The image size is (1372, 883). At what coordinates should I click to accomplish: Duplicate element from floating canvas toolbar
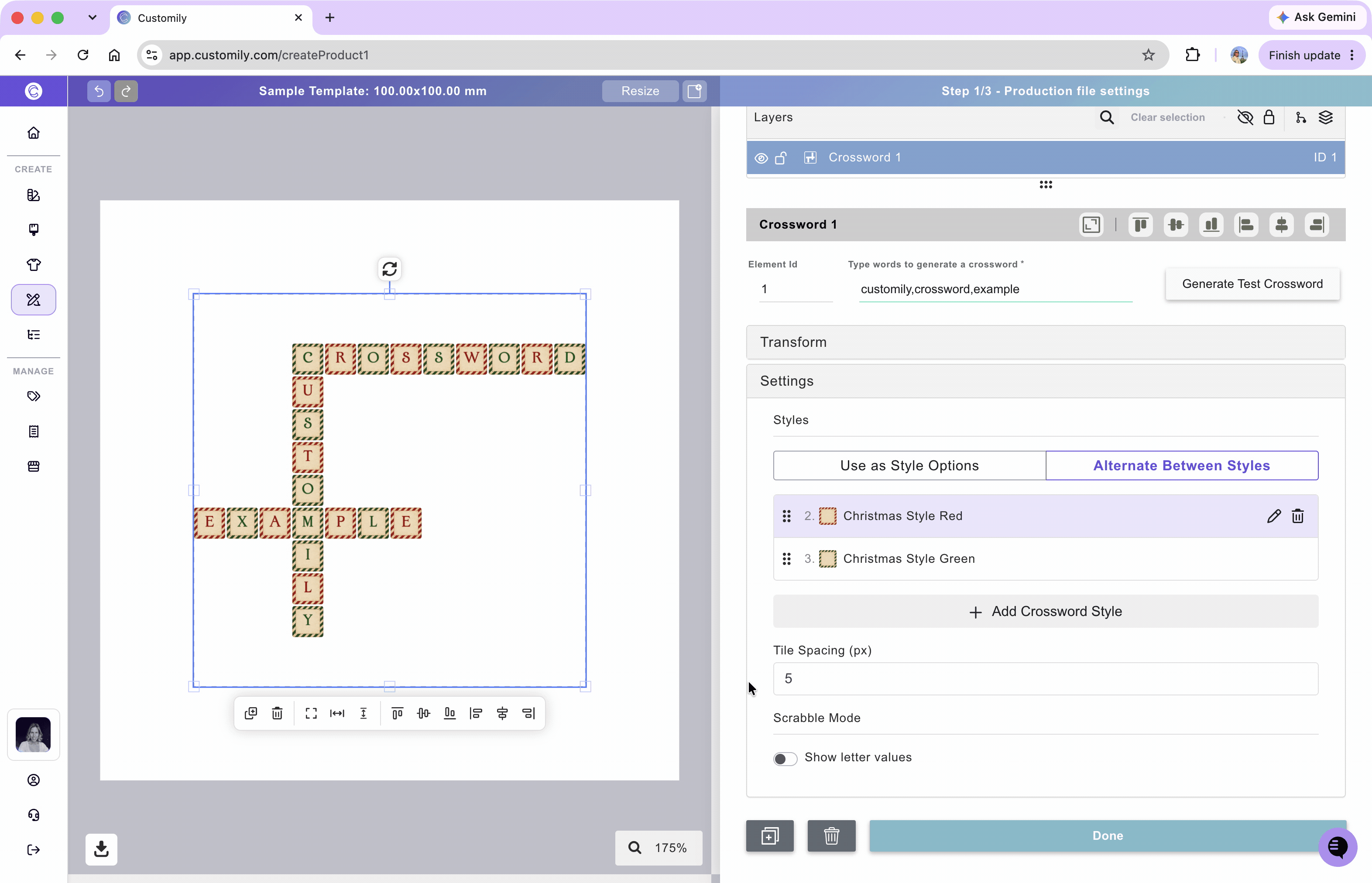click(x=250, y=713)
